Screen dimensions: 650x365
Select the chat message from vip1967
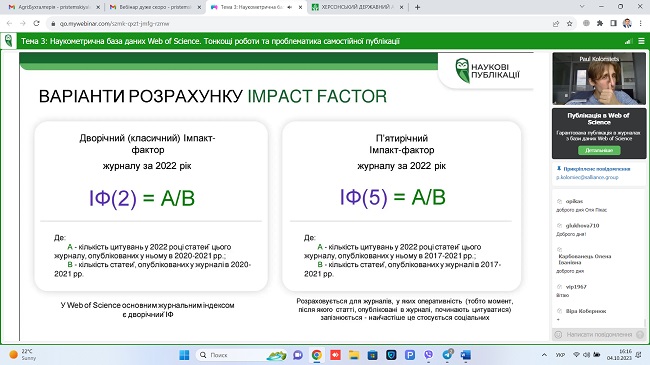571,291
